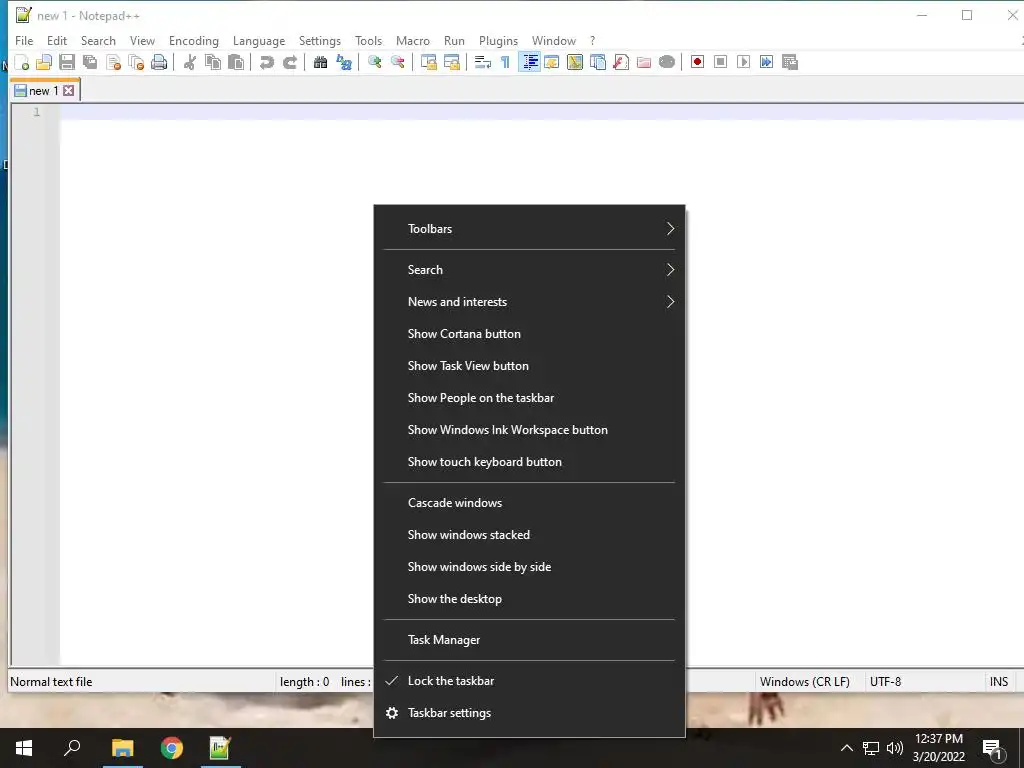This screenshot has height=768, width=1024.
Task: Toggle Show Cortana button
Action: (x=530, y=334)
